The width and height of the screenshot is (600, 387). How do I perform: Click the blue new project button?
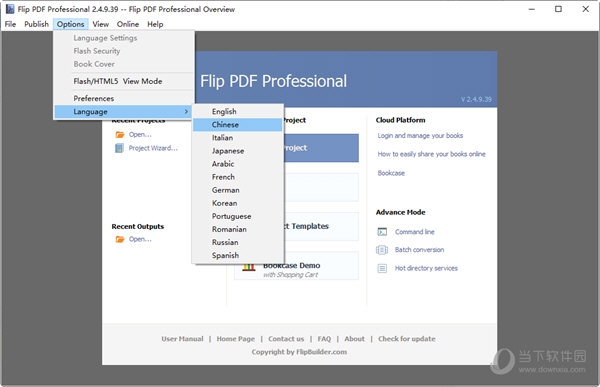(321, 148)
